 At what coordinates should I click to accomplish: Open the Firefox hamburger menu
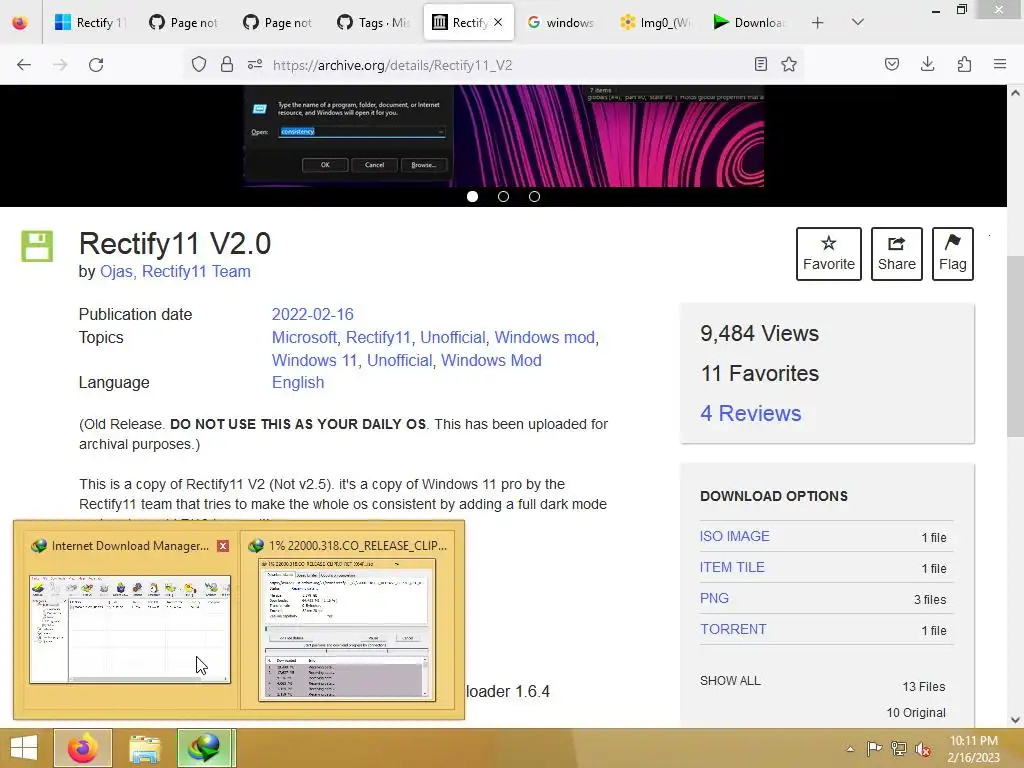pyautogui.click(x=1000, y=65)
